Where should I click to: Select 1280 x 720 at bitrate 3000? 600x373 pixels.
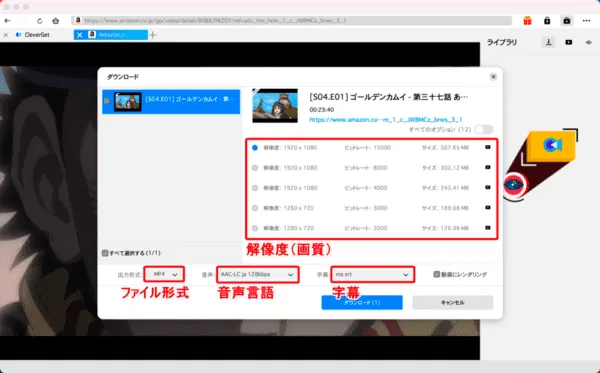point(255,208)
